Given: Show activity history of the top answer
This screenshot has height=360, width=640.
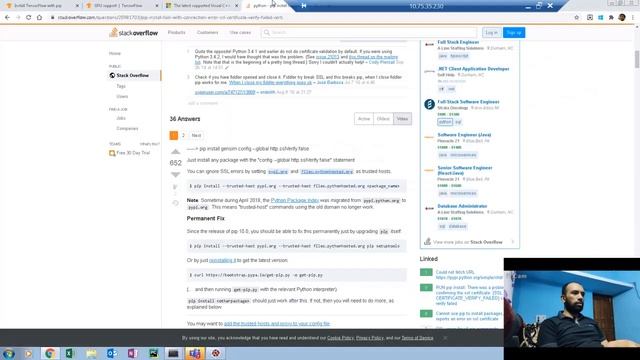Looking at the screenshot, I should (x=176, y=203).
